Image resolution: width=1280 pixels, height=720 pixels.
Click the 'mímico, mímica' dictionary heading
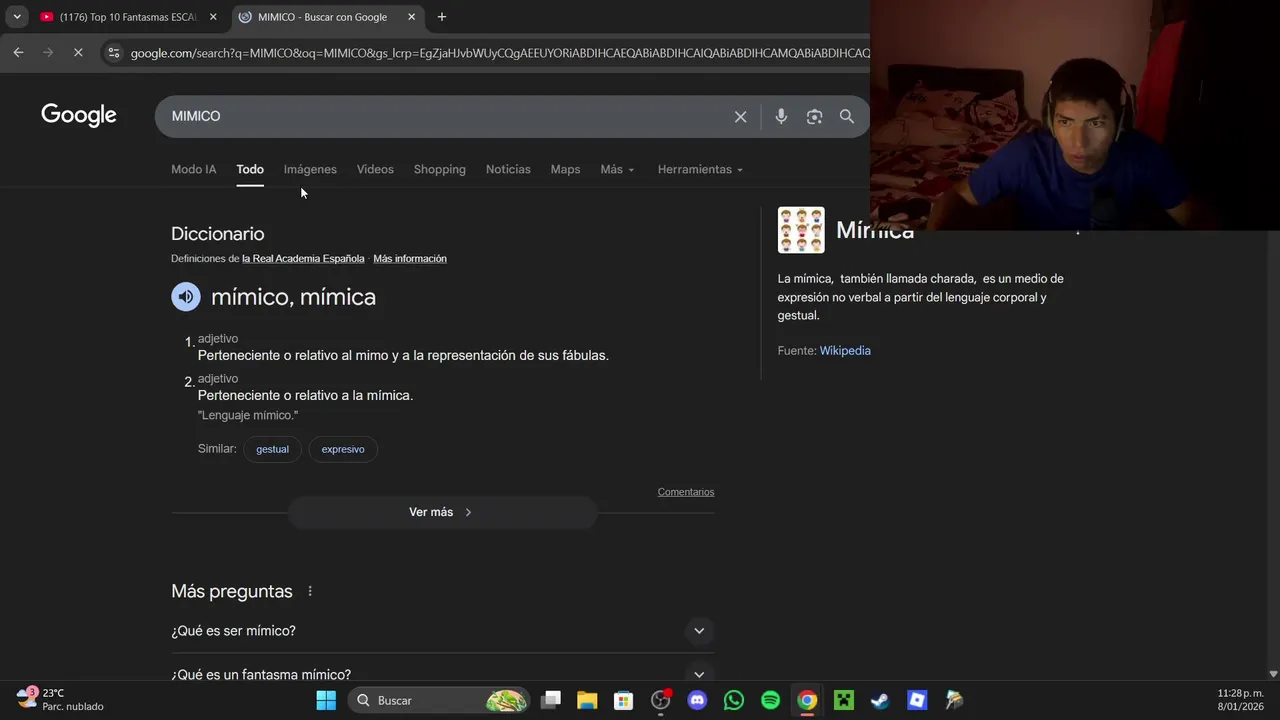(293, 297)
